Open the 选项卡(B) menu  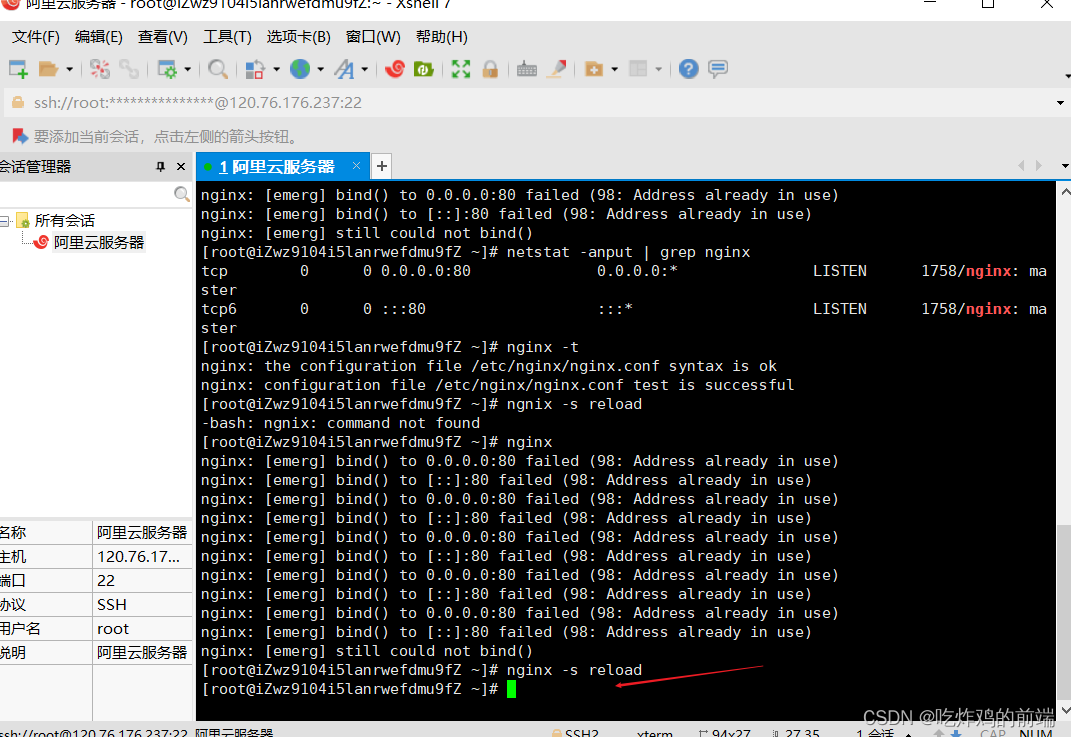click(x=298, y=37)
